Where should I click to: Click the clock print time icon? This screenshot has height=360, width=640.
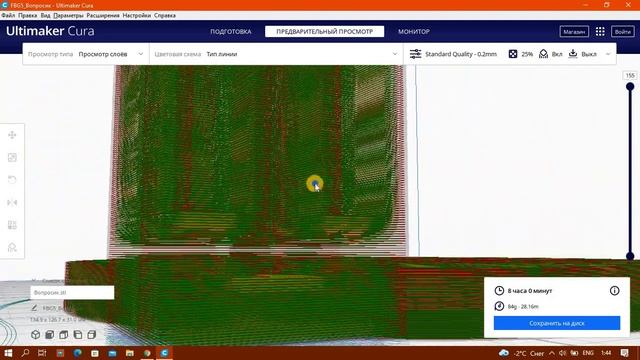[x=499, y=291]
